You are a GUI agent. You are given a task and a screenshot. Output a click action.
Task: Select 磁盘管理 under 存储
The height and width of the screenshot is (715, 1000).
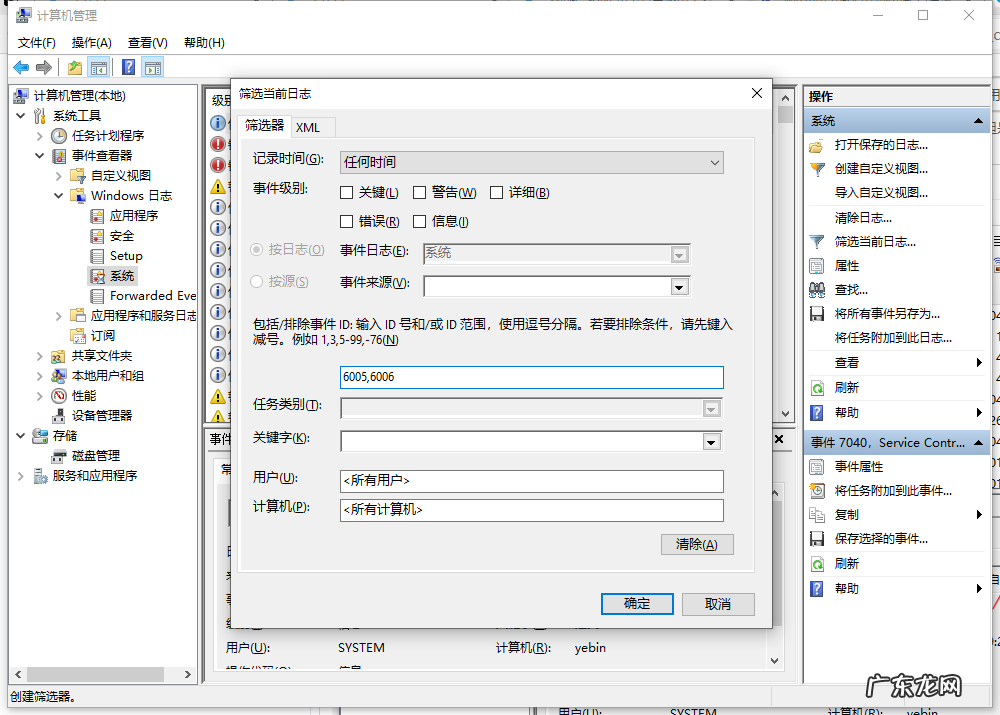(95, 455)
